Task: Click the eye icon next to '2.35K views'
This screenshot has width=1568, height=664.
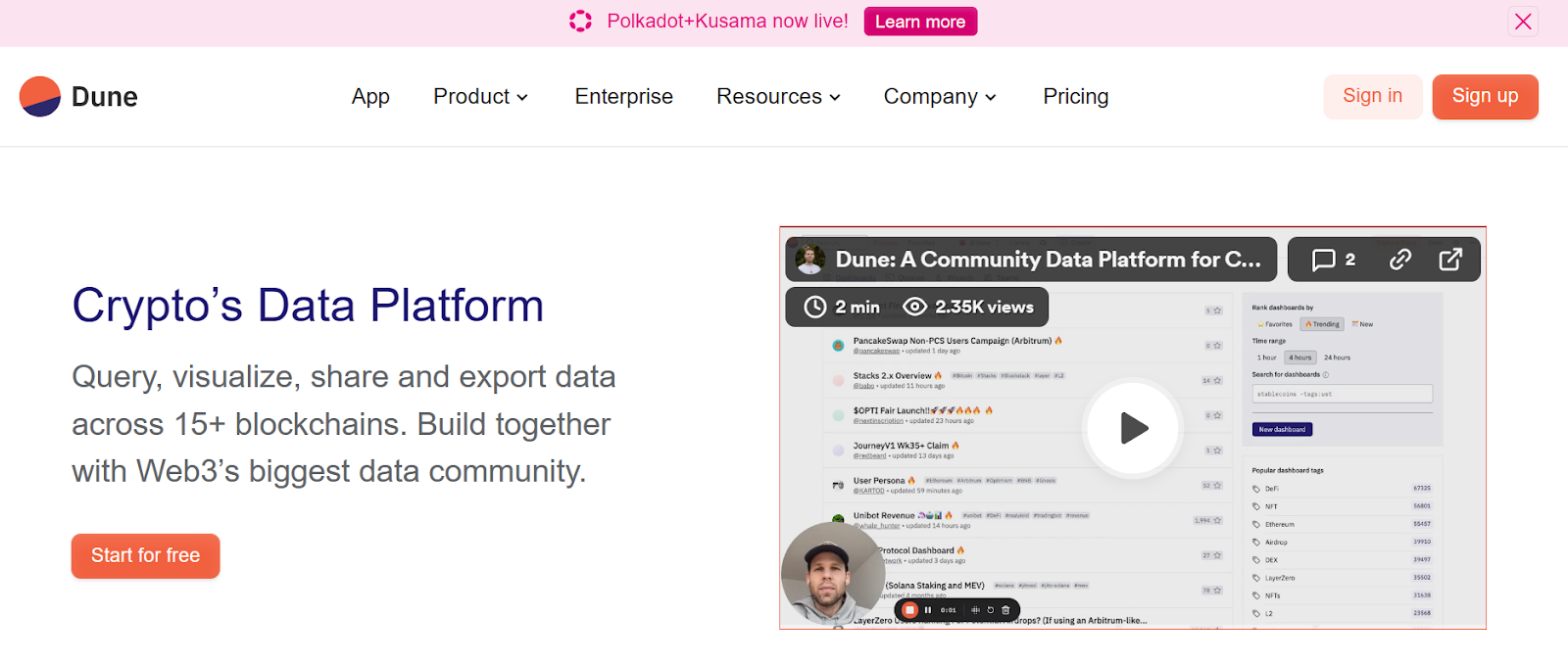Action: (x=914, y=307)
